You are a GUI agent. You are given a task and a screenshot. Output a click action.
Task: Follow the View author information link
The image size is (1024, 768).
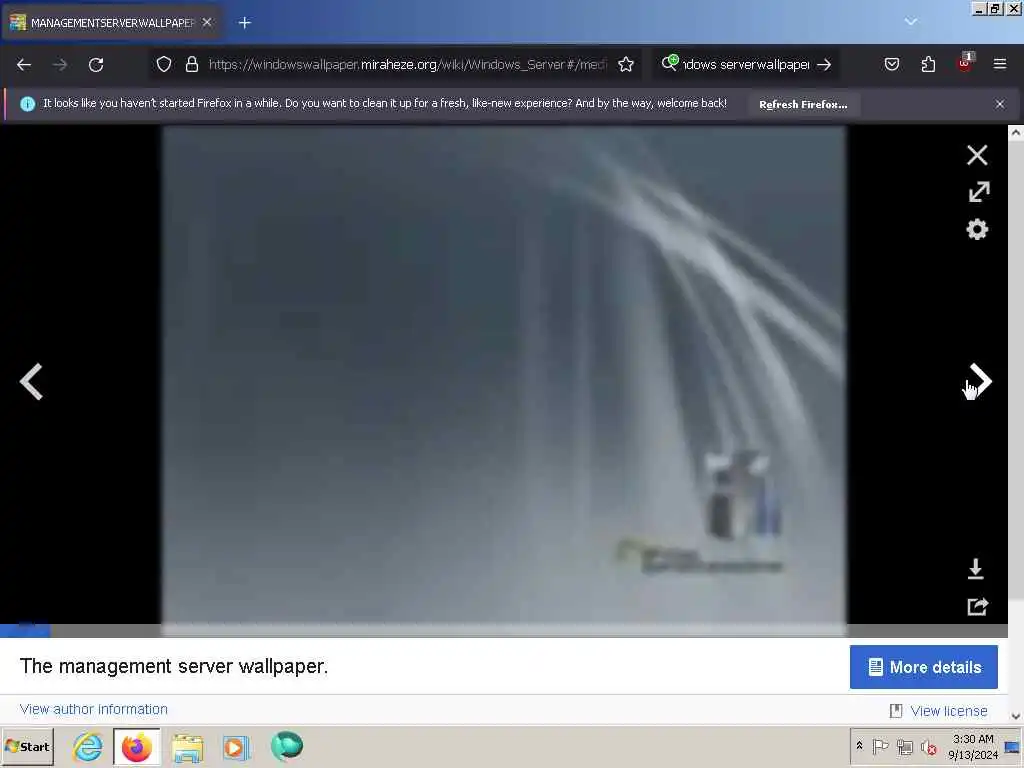pos(94,709)
